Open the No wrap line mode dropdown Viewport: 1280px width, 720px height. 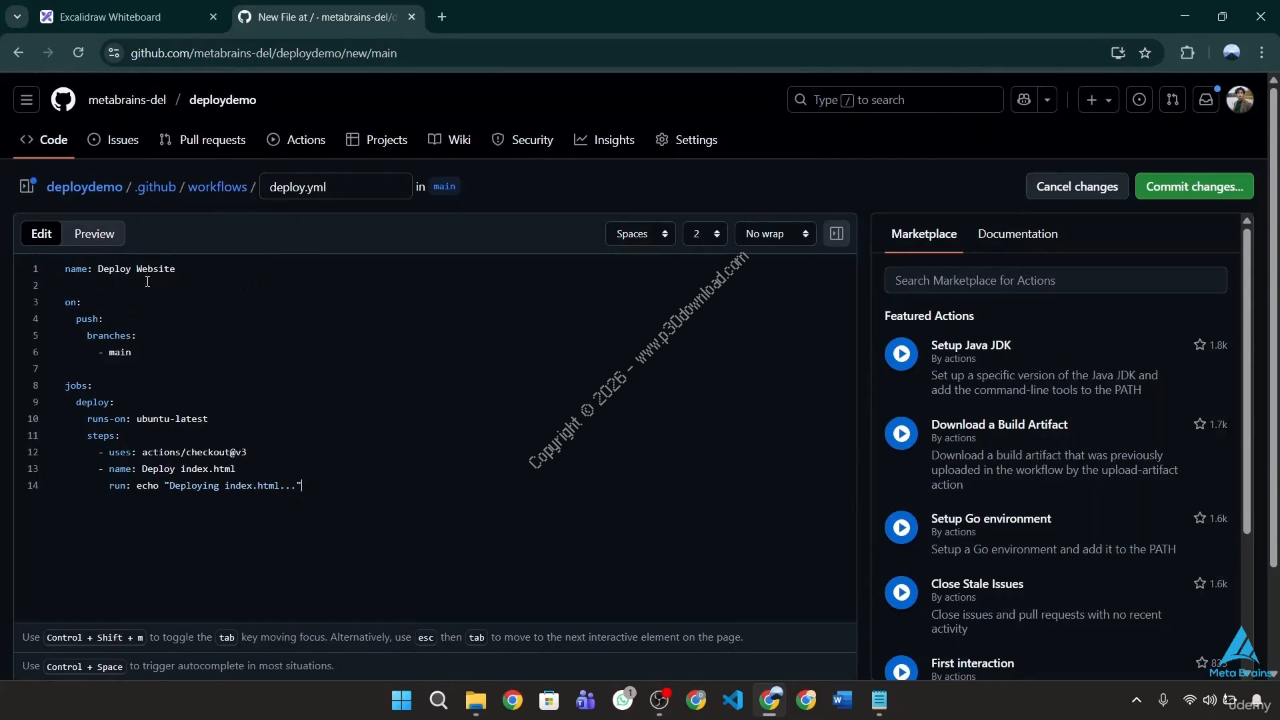[774, 234]
